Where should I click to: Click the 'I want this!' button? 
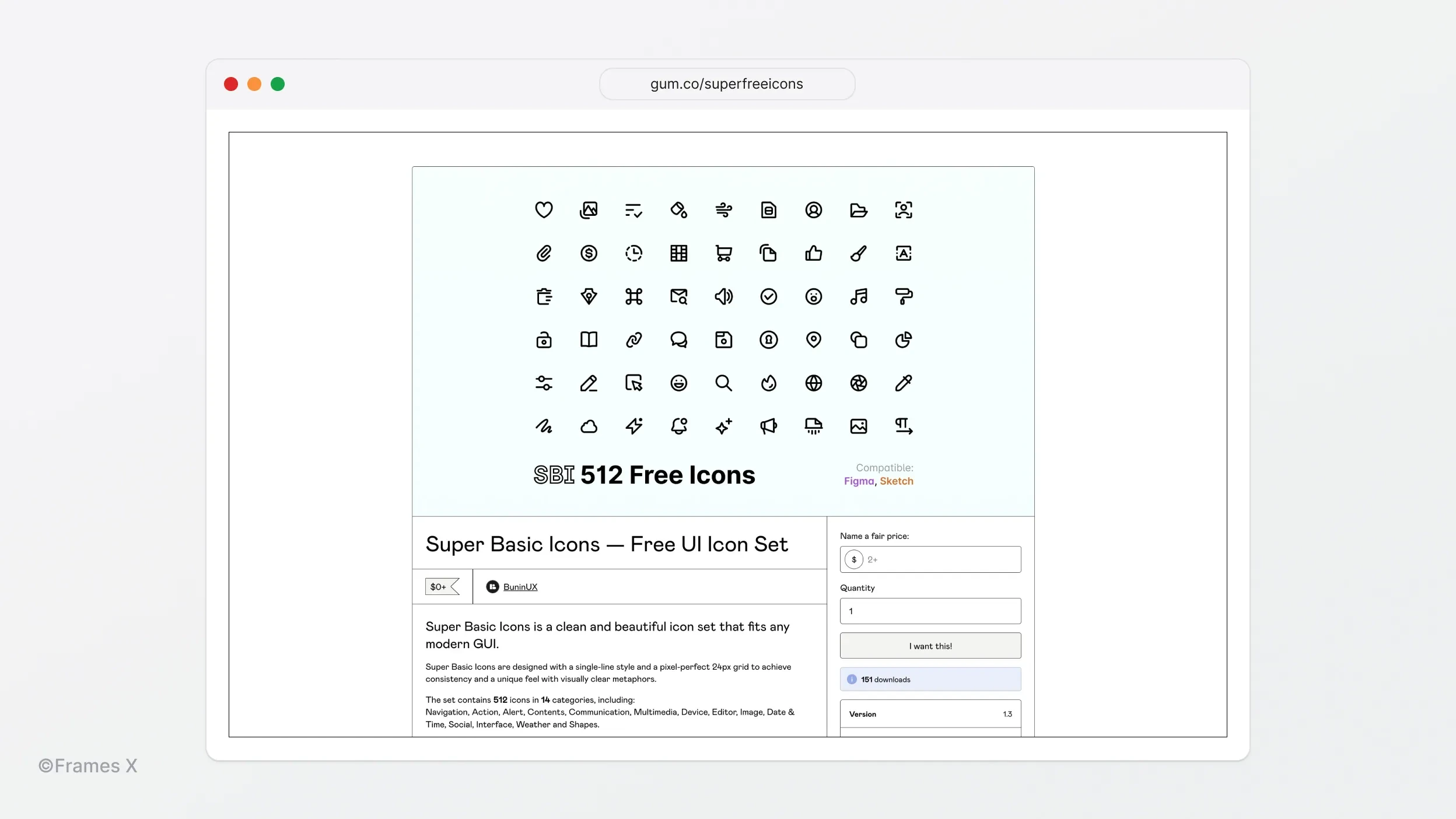(x=930, y=646)
